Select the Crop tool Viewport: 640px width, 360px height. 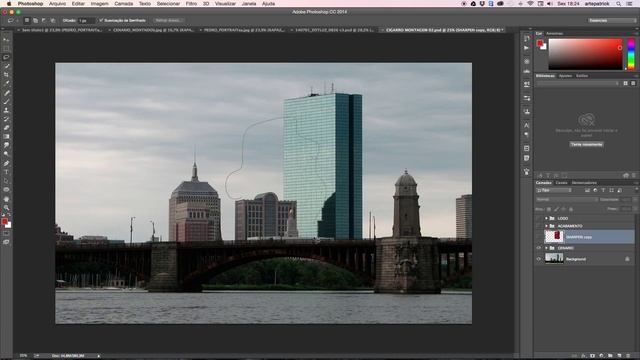(6, 75)
